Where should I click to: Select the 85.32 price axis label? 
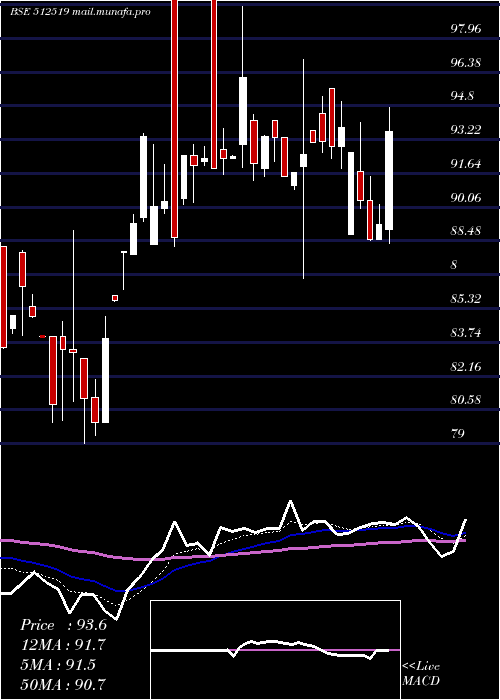tap(466, 299)
